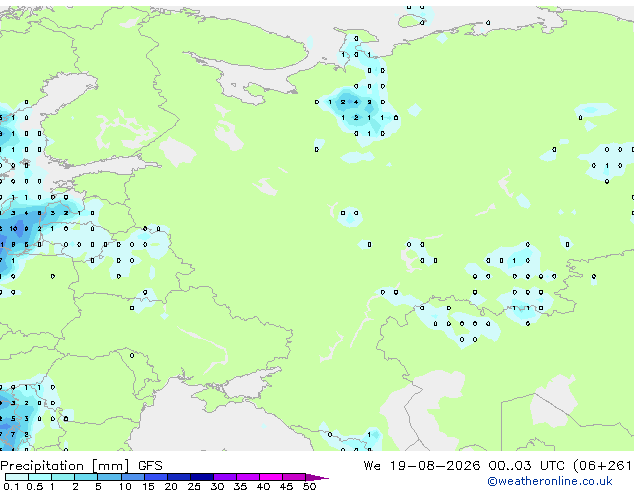Pick the magenta swatch between 40 and 45
Screen dimensions: 634x490
(271, 477)
